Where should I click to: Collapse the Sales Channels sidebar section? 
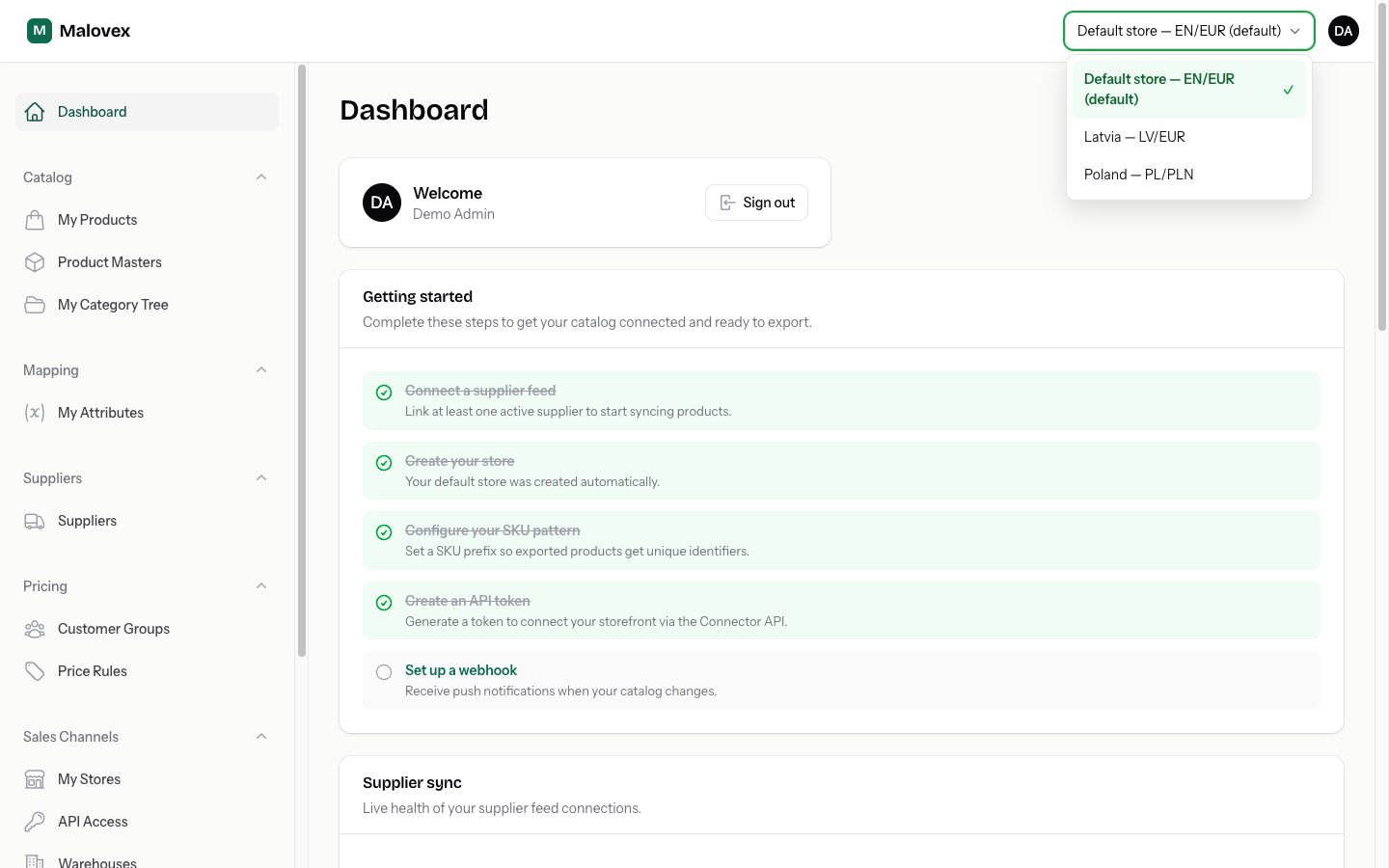pyautogui.click(x=261, y=737)
